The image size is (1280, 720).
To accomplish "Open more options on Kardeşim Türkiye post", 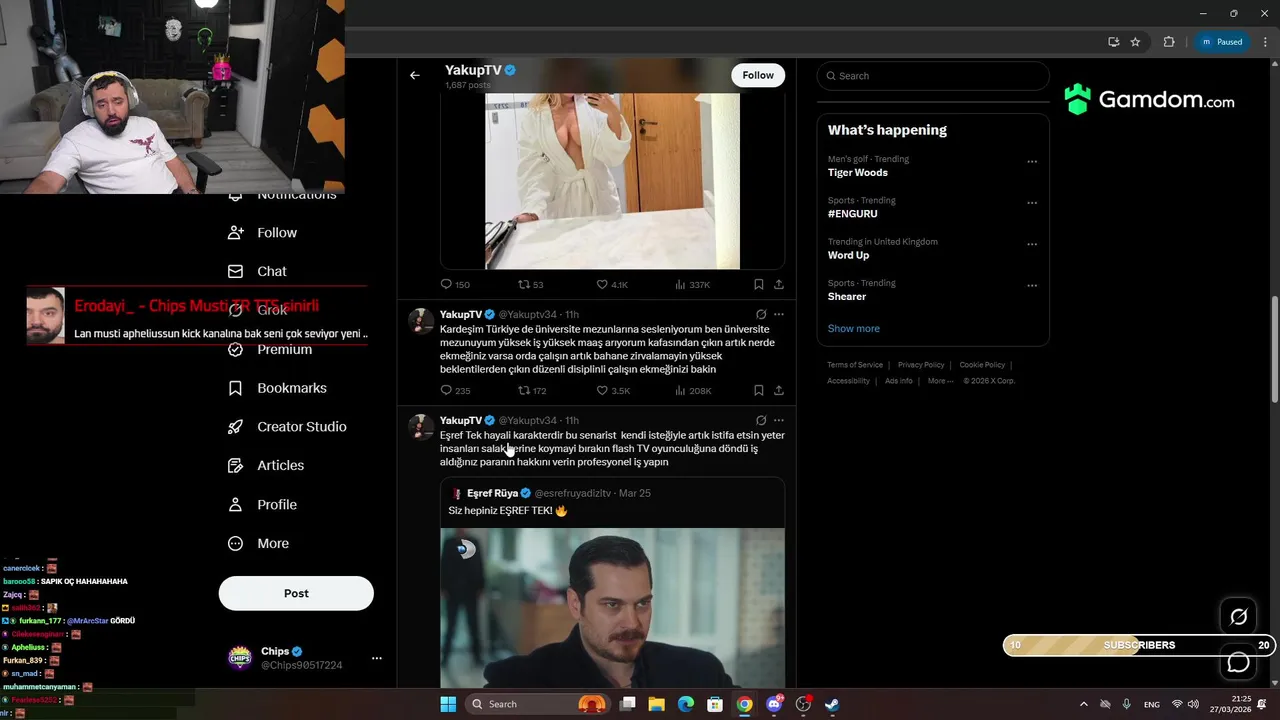I will pos(779,314).
